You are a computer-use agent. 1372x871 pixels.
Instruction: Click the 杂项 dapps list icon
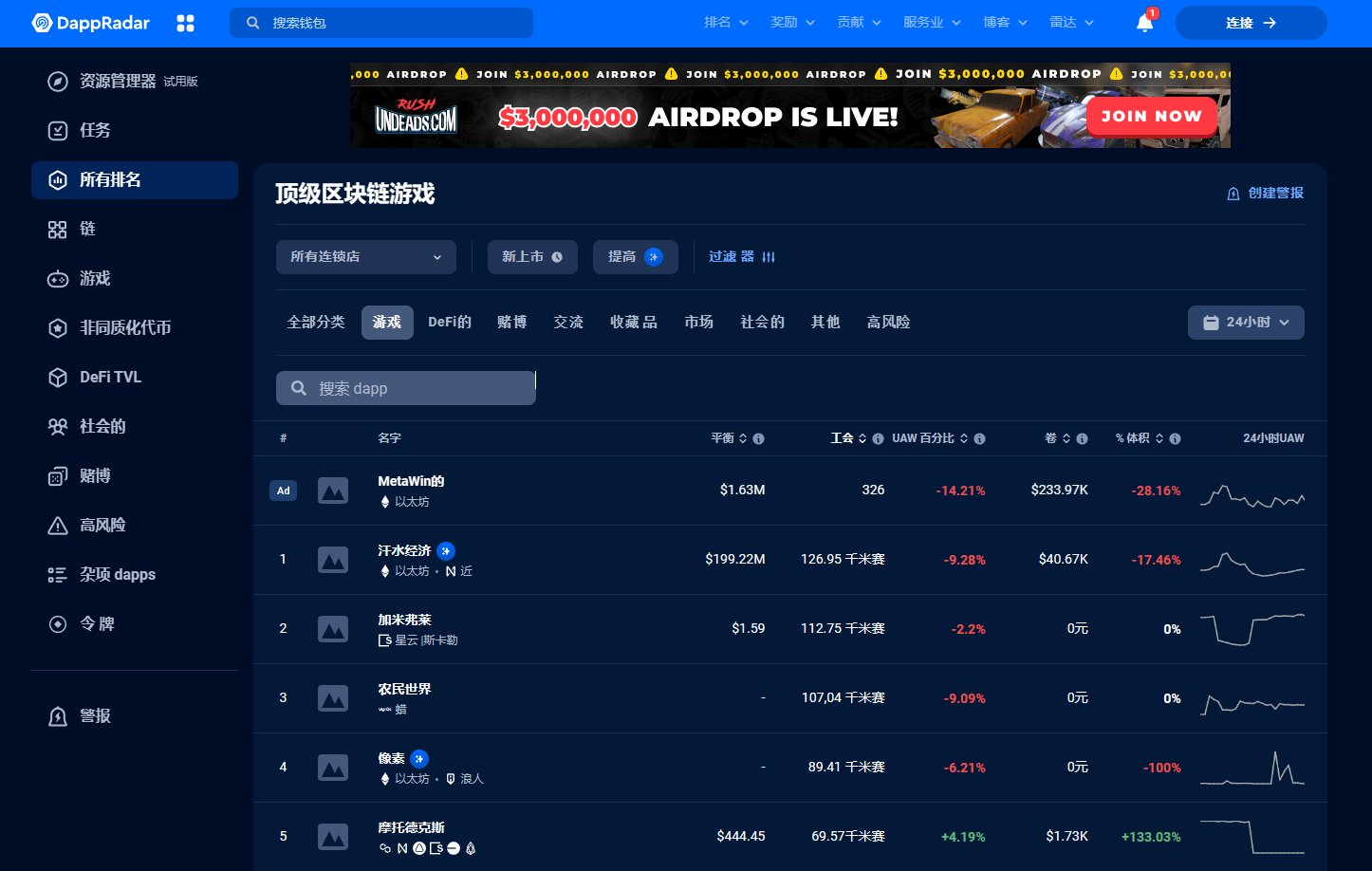[58, 575]
